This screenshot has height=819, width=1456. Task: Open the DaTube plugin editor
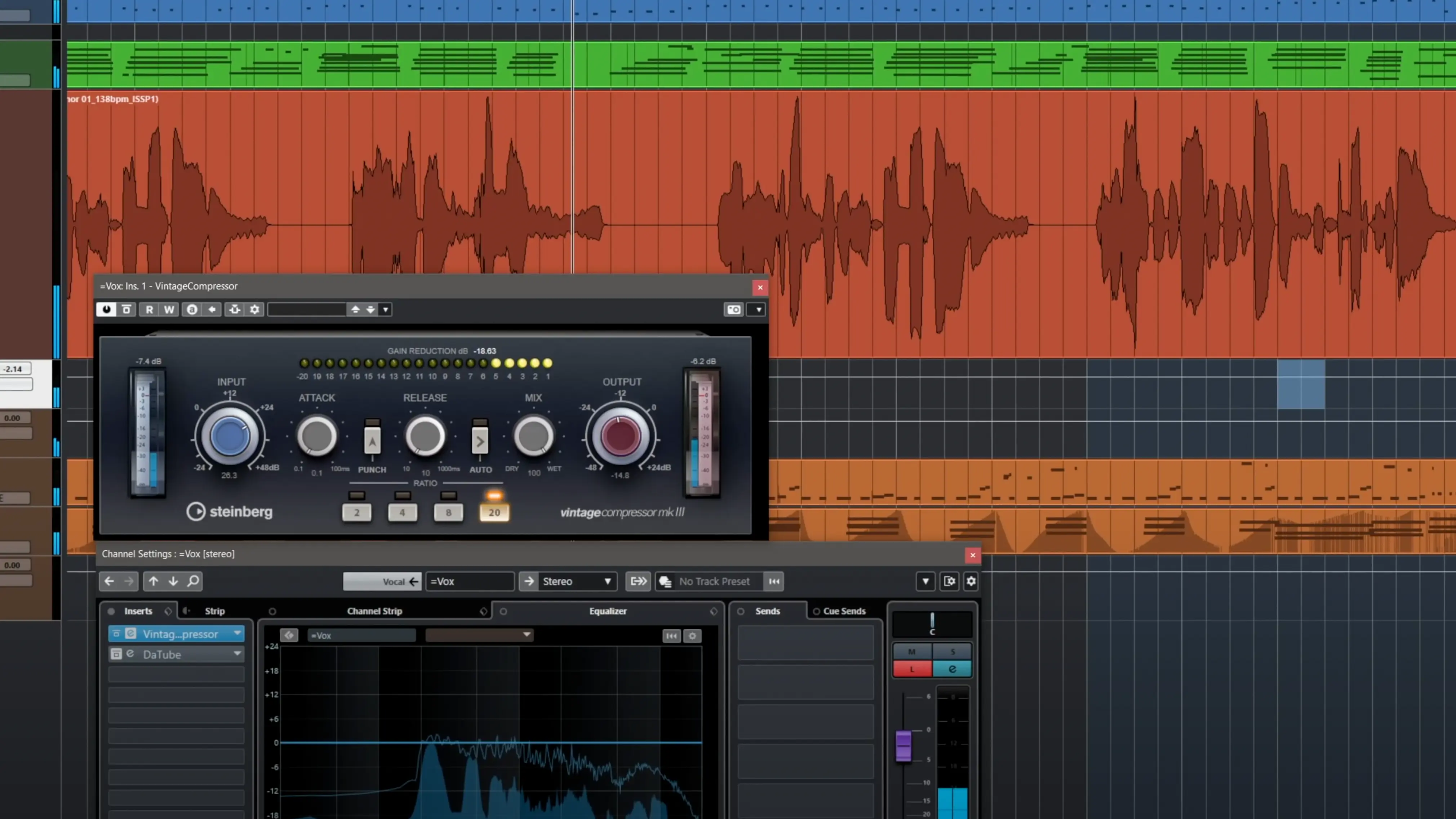click(x=130, y=654)
